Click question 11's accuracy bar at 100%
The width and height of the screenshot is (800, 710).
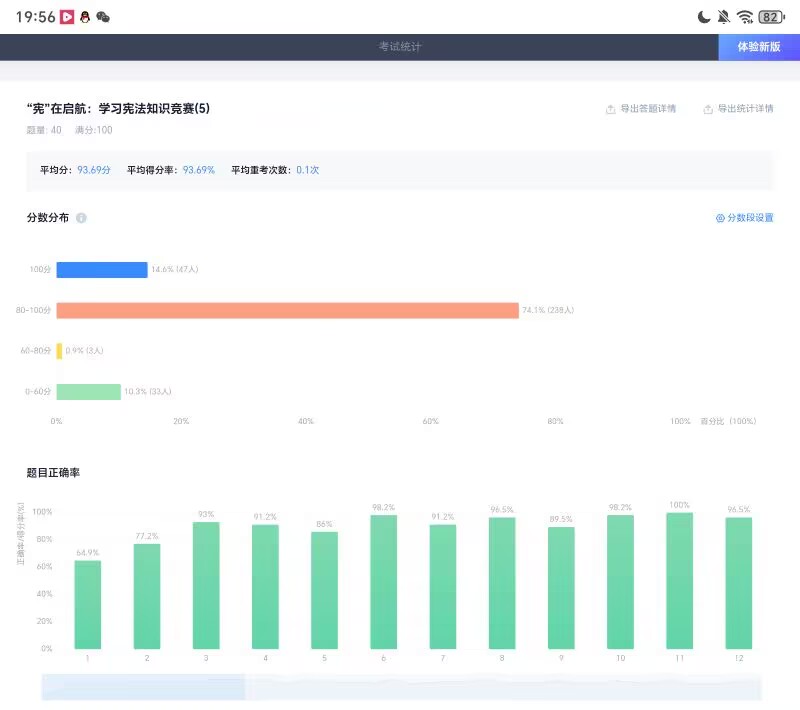680,581
